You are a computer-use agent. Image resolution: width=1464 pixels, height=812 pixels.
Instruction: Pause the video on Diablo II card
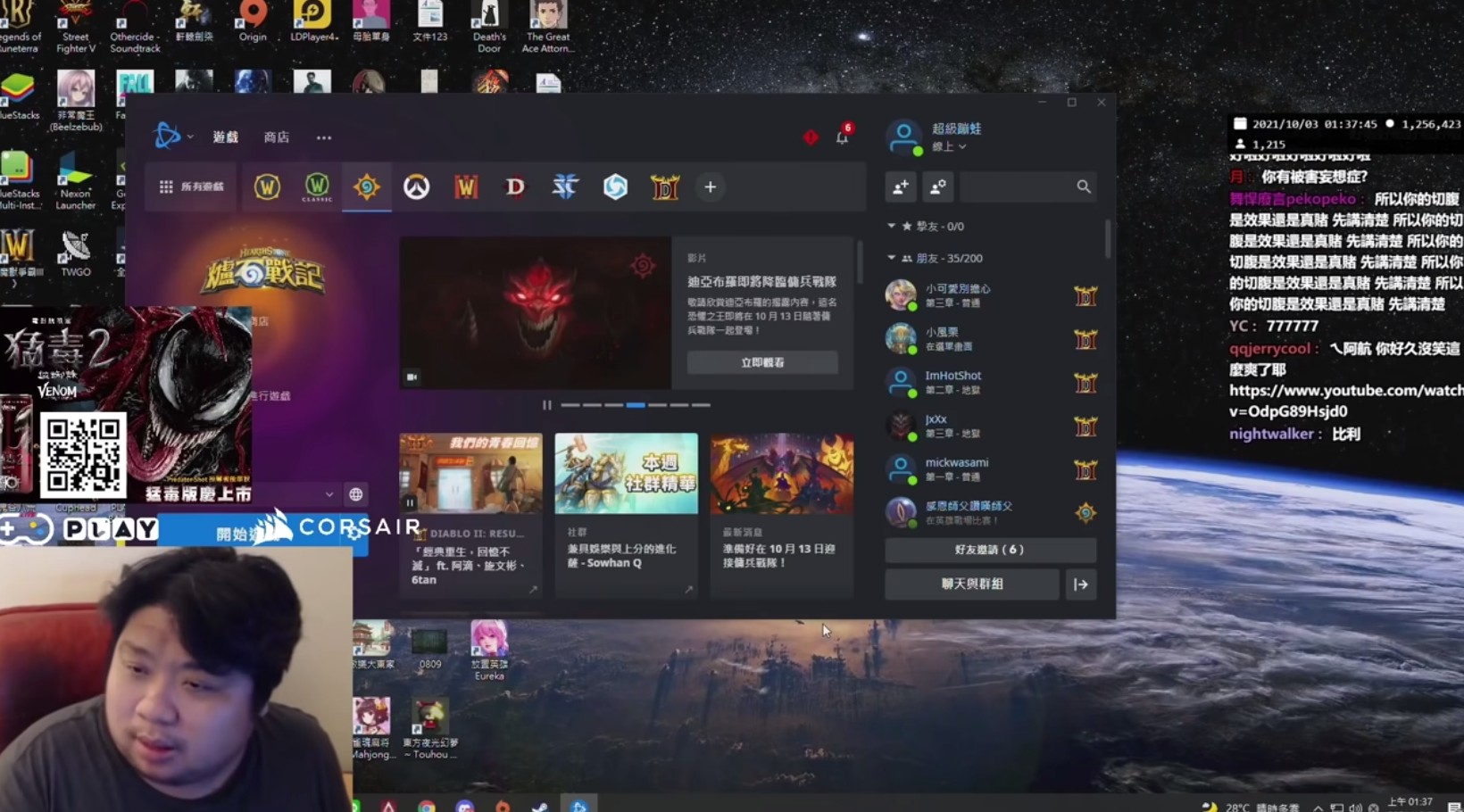tap(411, 502)
